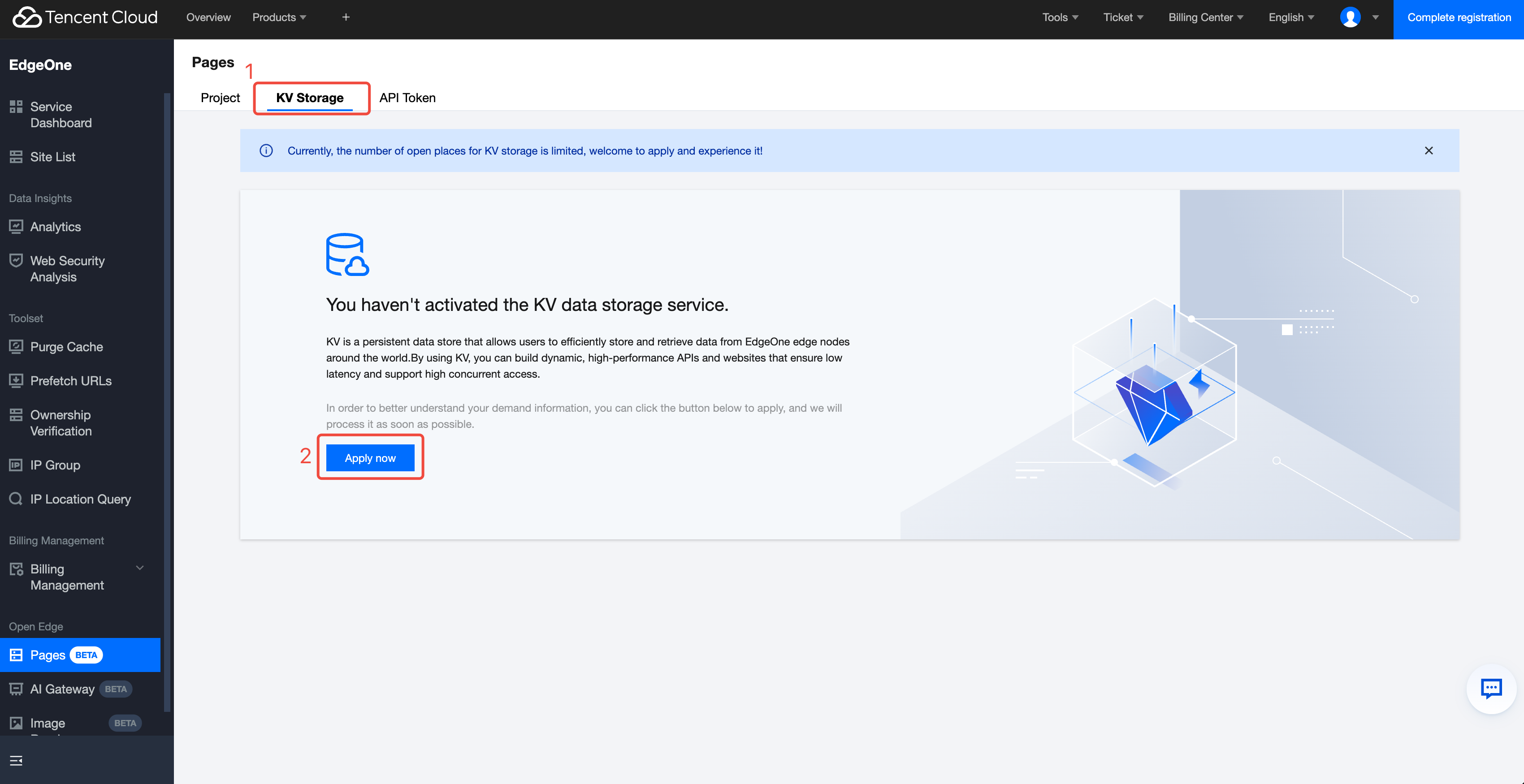1524x784 pixels.
Task: Open the Ticket dropdown menu
Action: point(1123,17)
